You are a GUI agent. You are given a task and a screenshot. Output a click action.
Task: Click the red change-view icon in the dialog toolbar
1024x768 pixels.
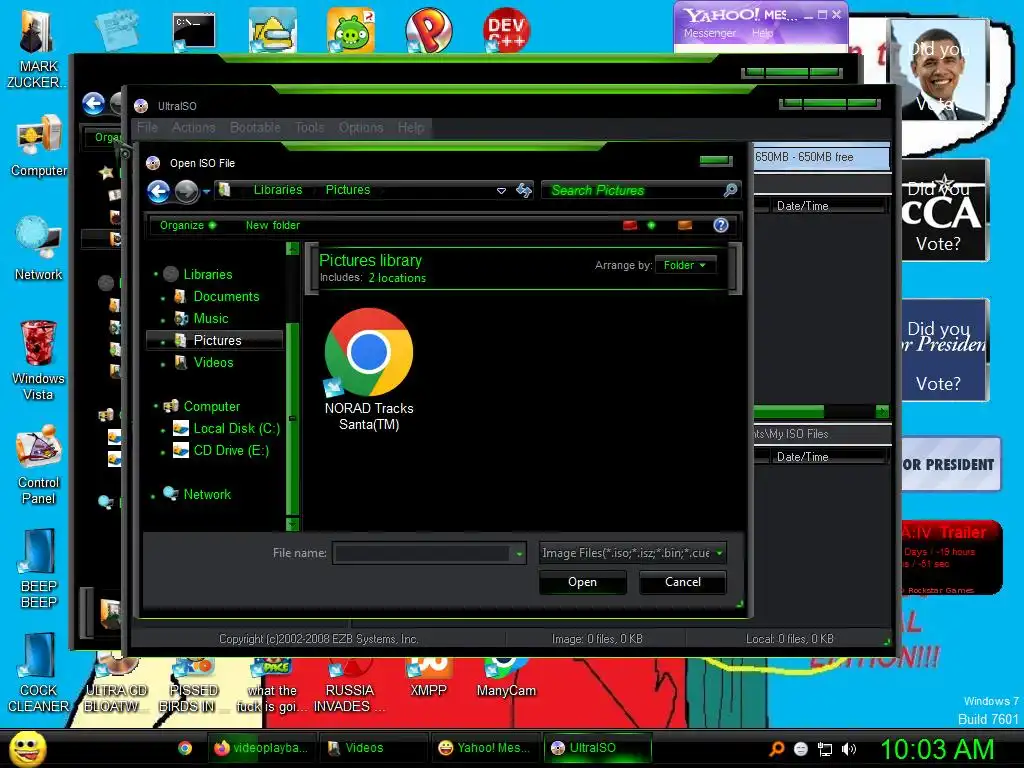coord(630,225)
